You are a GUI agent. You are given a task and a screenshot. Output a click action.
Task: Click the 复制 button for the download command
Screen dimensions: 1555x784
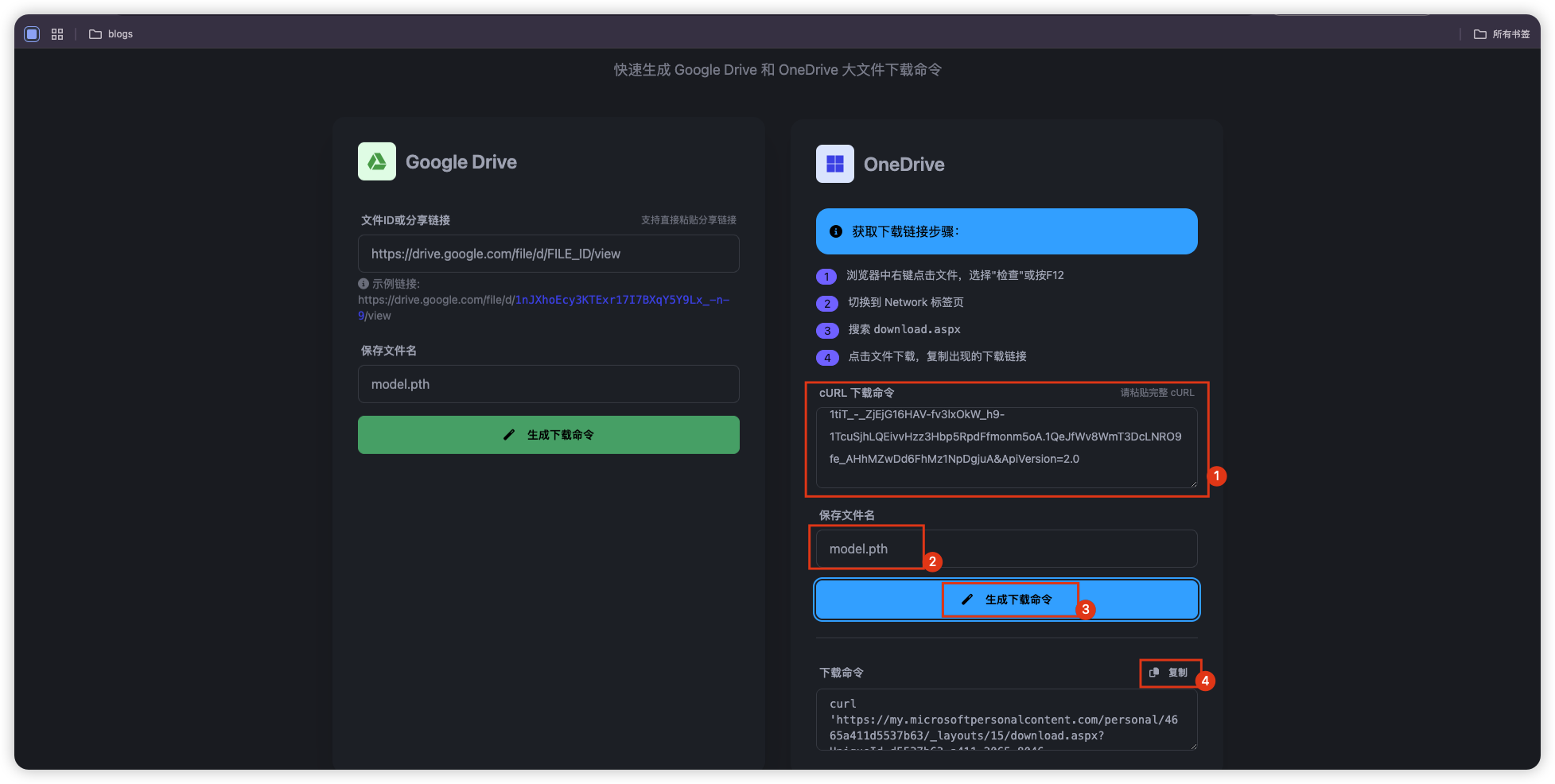[1169, 672]
